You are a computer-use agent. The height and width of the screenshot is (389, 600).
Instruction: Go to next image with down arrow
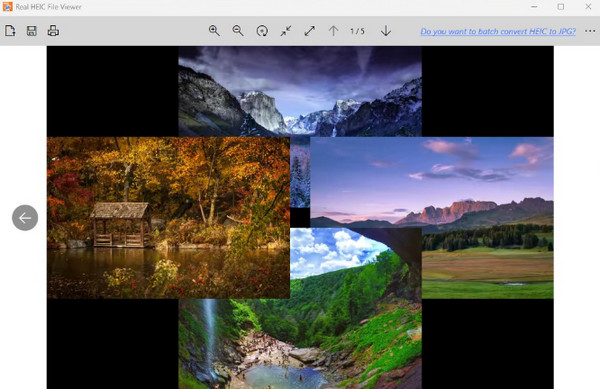[x=386, y=31]
